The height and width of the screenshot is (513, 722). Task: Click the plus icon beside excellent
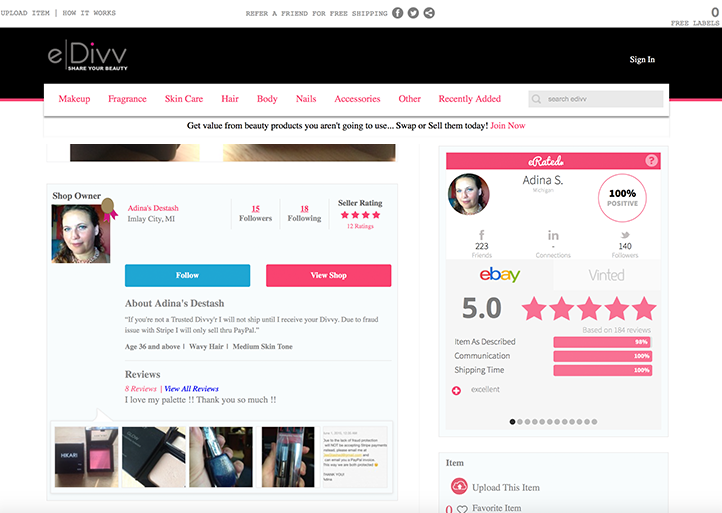[456, 391]
